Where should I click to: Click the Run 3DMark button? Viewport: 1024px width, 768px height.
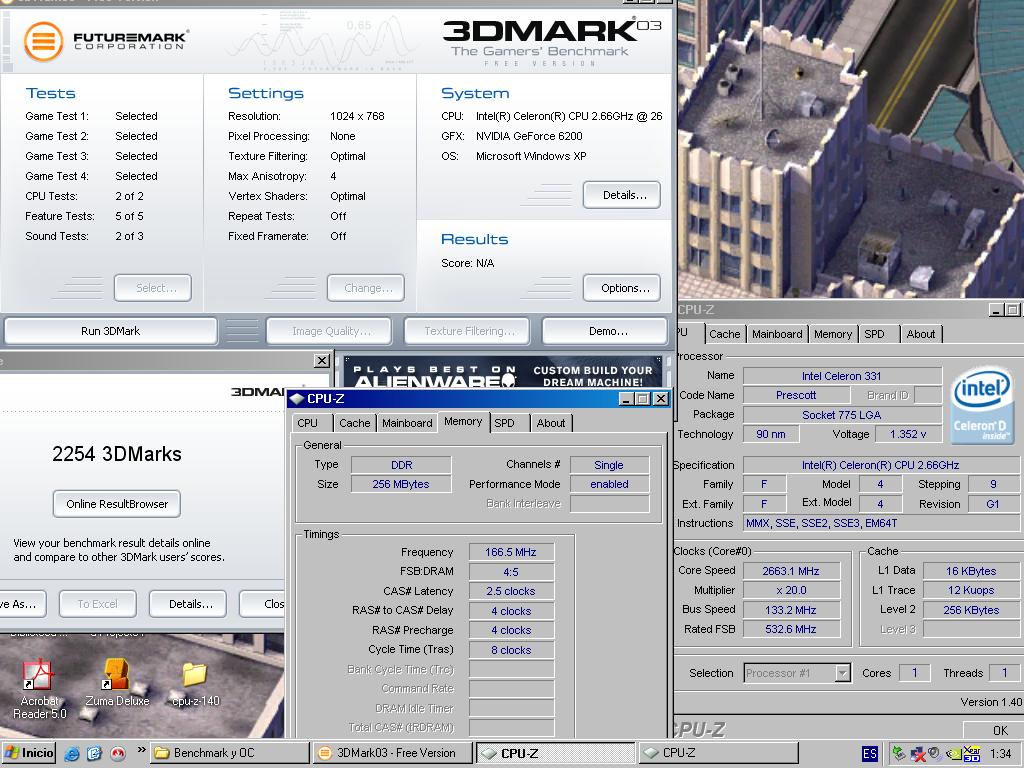(x=110, y=331)
